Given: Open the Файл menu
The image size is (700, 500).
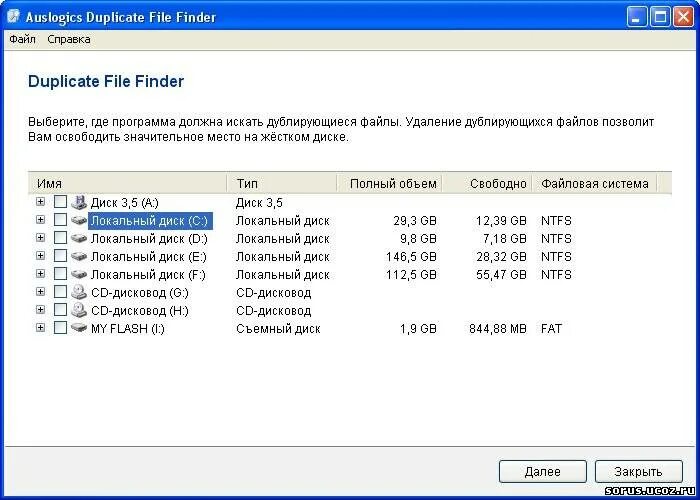Looking at the screenshot, I should (22, 39).
